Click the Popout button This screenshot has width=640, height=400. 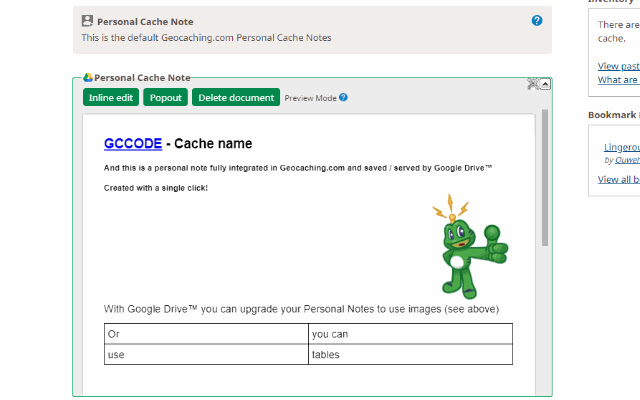(x=165, y=98)
